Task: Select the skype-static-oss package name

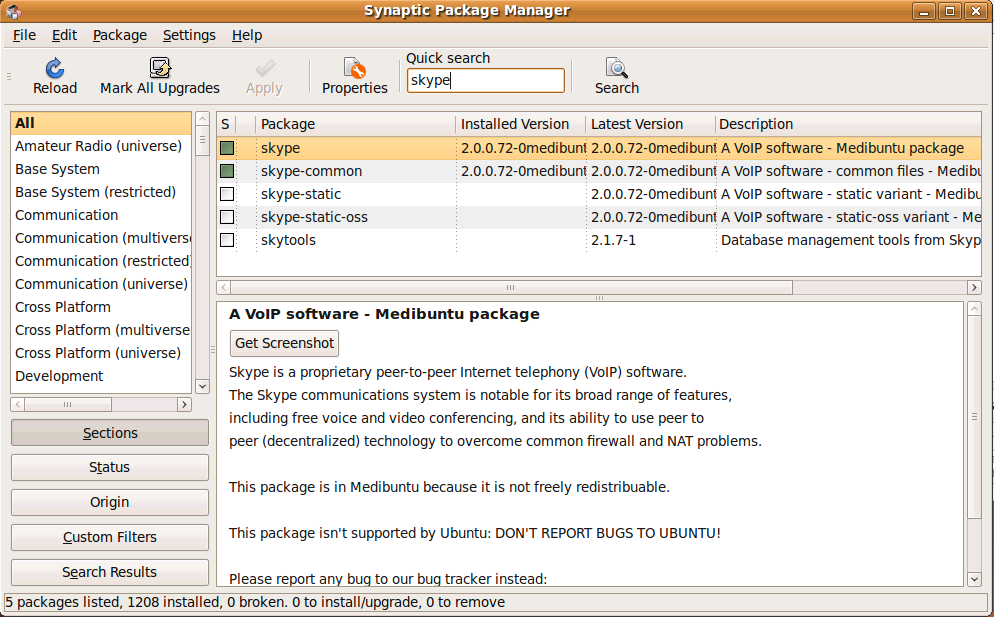Action: click(x=314, y=217)
